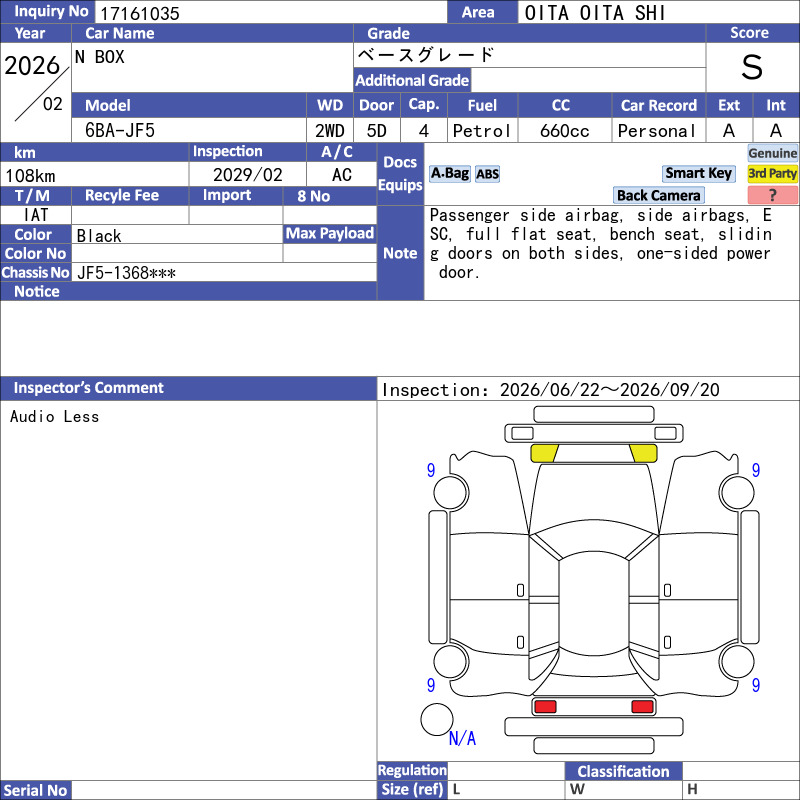Click the A-Bag equipment badge
Screen dimensions: 800x800
pos(449,173)
